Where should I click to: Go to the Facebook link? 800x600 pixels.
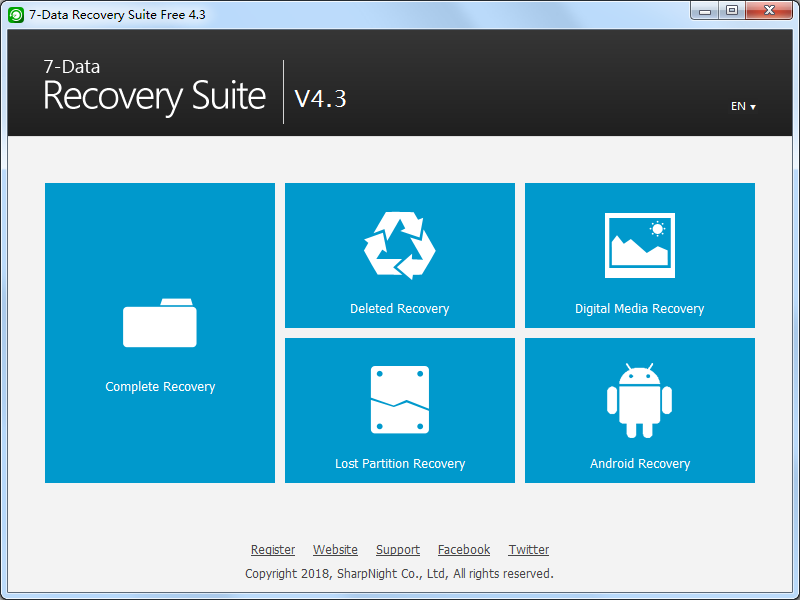click(x=464, y=550)
